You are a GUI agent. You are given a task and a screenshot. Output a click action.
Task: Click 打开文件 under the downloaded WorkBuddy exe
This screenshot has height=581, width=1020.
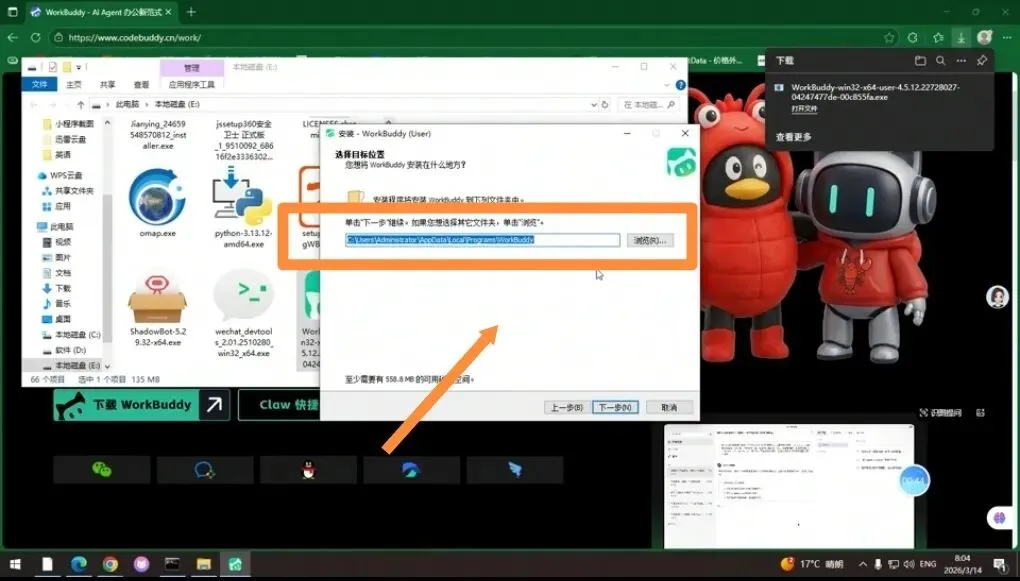click(x=804, y=109)
